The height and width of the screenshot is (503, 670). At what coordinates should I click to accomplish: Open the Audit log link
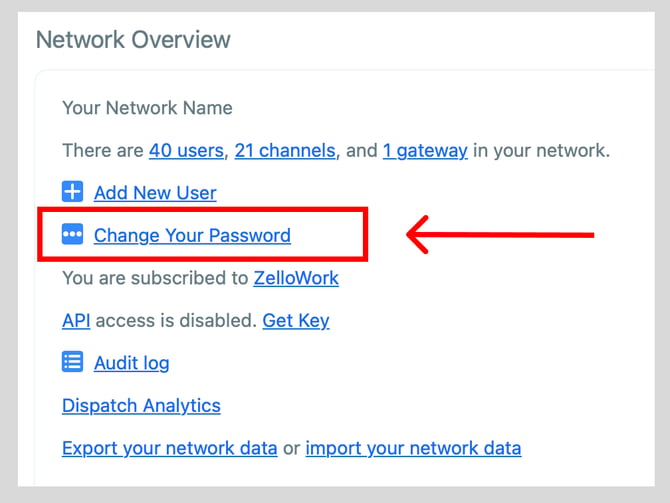(x=132, y=363)
